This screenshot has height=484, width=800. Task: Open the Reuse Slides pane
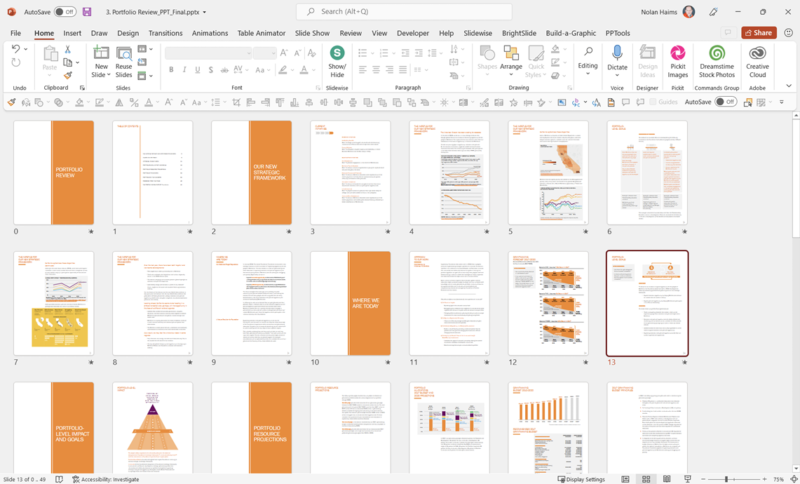123,62
